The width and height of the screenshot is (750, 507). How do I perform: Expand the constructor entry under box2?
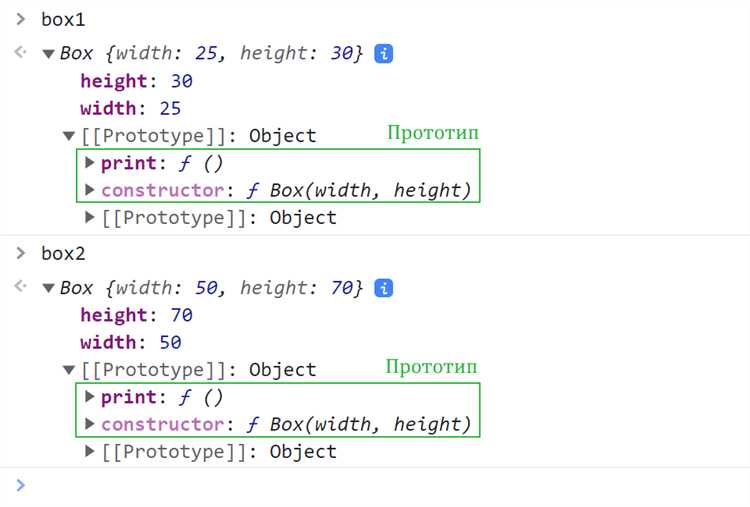[89, 424]
